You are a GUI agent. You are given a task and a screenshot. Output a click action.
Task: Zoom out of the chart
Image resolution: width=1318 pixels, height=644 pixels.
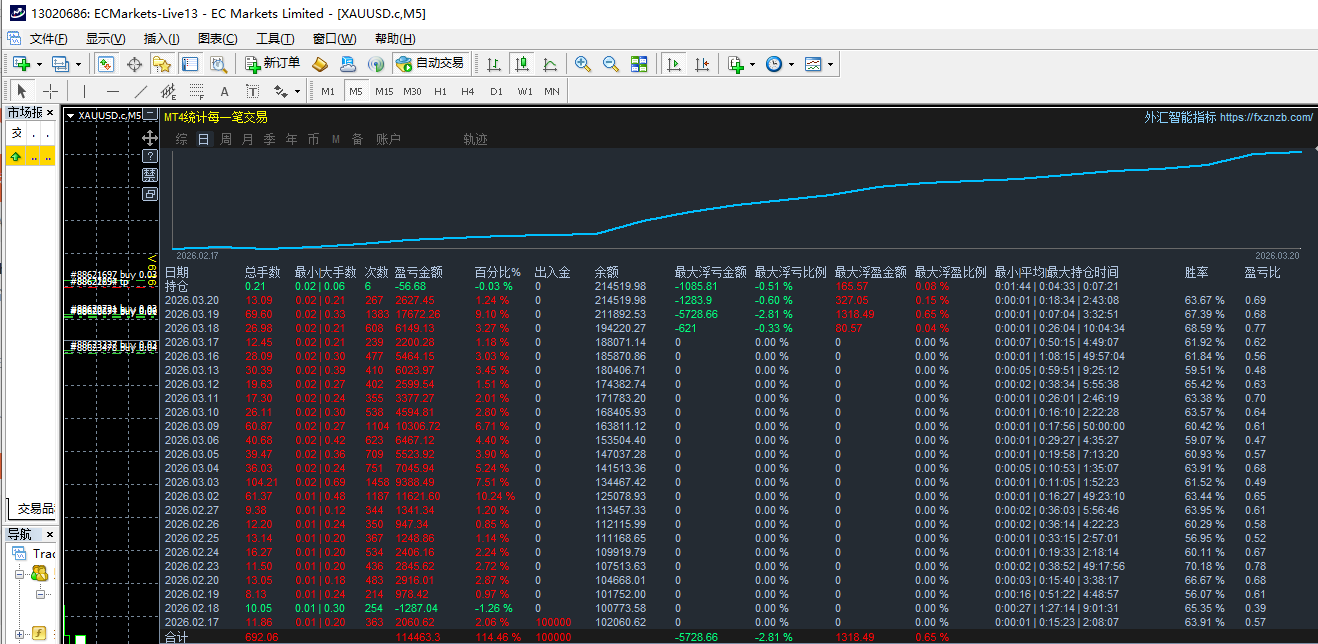pos(611,64)
